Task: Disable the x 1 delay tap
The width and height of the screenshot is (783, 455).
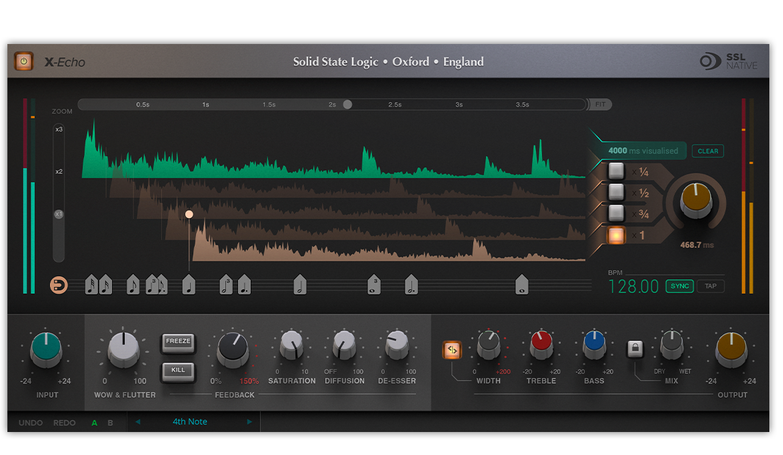Action: (616, 235)
